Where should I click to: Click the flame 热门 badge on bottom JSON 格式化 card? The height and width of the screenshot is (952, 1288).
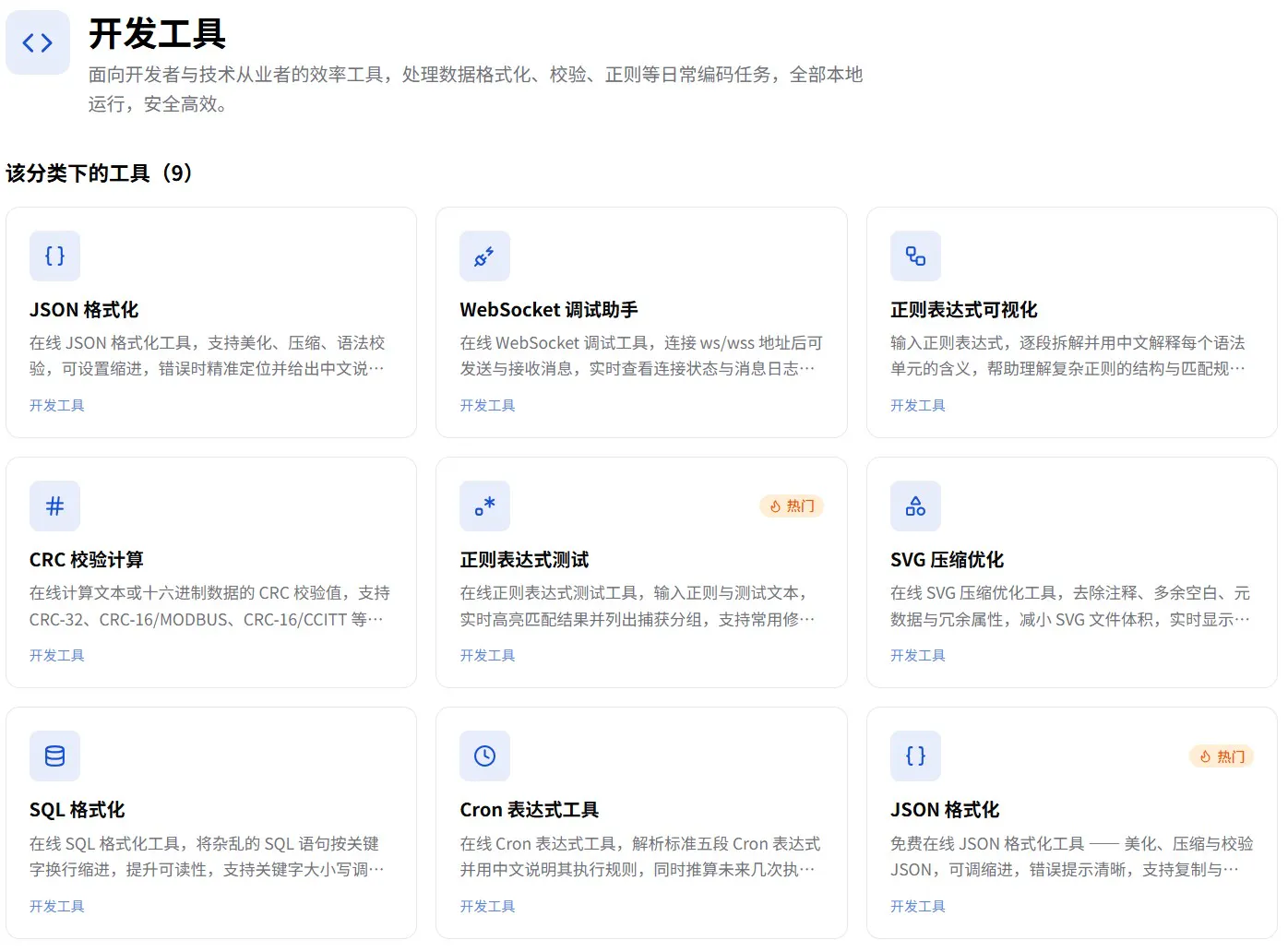coord(1222,756)
